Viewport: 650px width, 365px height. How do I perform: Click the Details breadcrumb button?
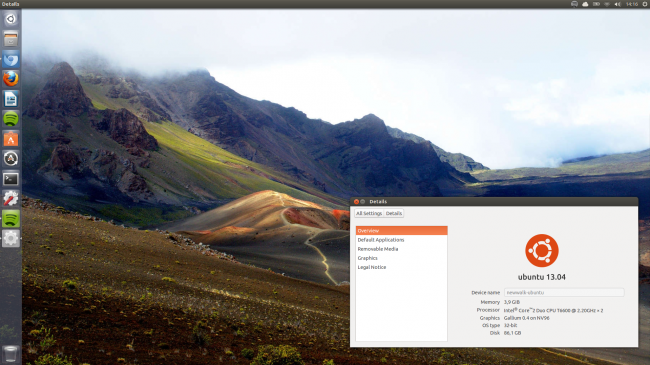point(394,213)
